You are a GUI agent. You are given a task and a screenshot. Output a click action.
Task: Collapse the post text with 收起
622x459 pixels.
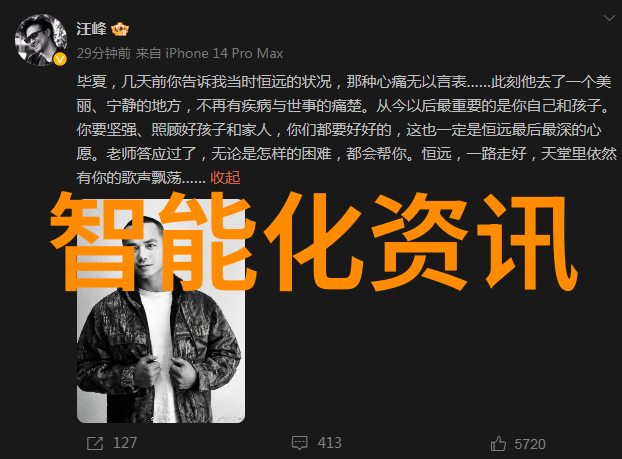point(225,178)
